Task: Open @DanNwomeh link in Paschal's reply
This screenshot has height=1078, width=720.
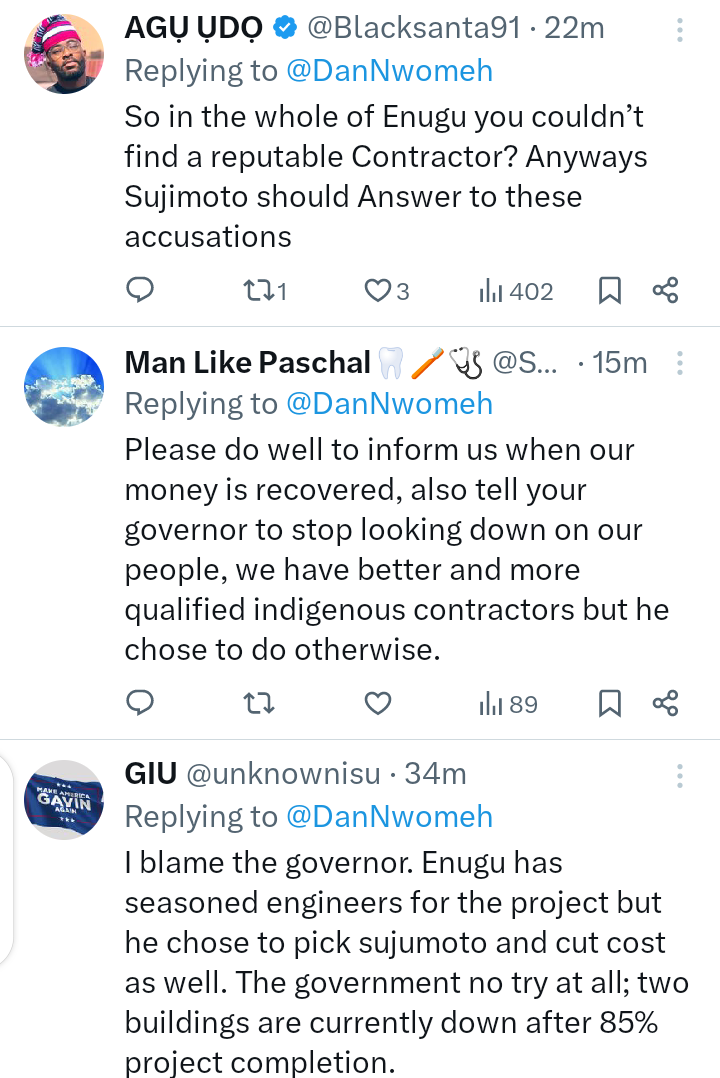Action: point(389,403)
